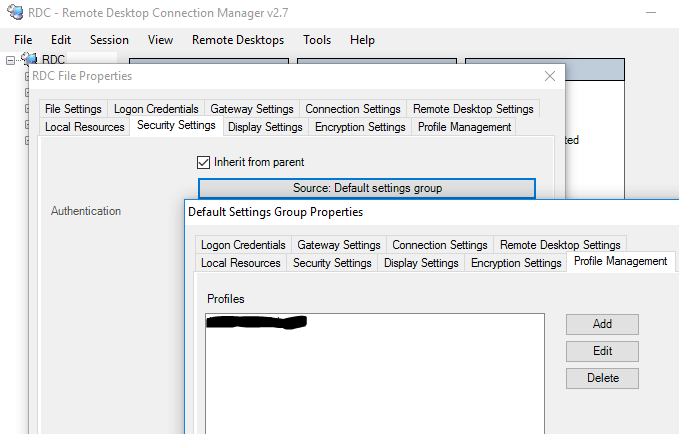This screenshot has width=679, height=434.
Task: Uncheck the Inherit from parent checkbox
Action: (204, 162)
